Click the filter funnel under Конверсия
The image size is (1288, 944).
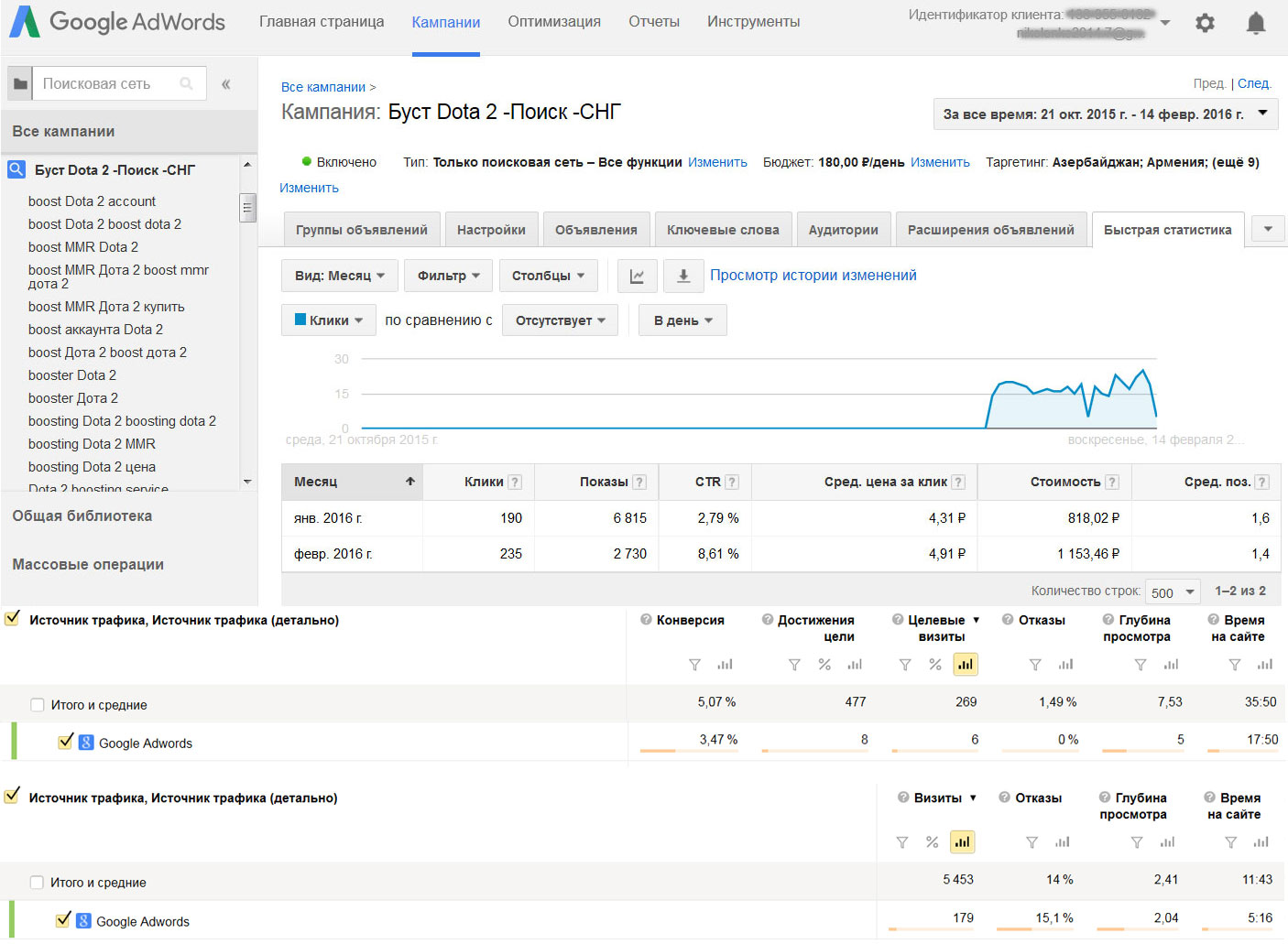(x=694, y=665)
